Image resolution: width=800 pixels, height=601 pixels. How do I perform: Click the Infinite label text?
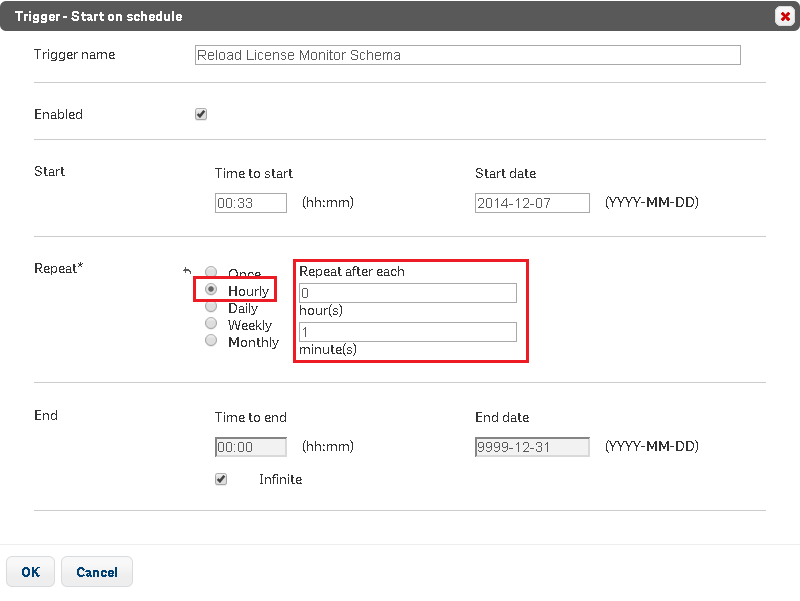pos(280,480)
